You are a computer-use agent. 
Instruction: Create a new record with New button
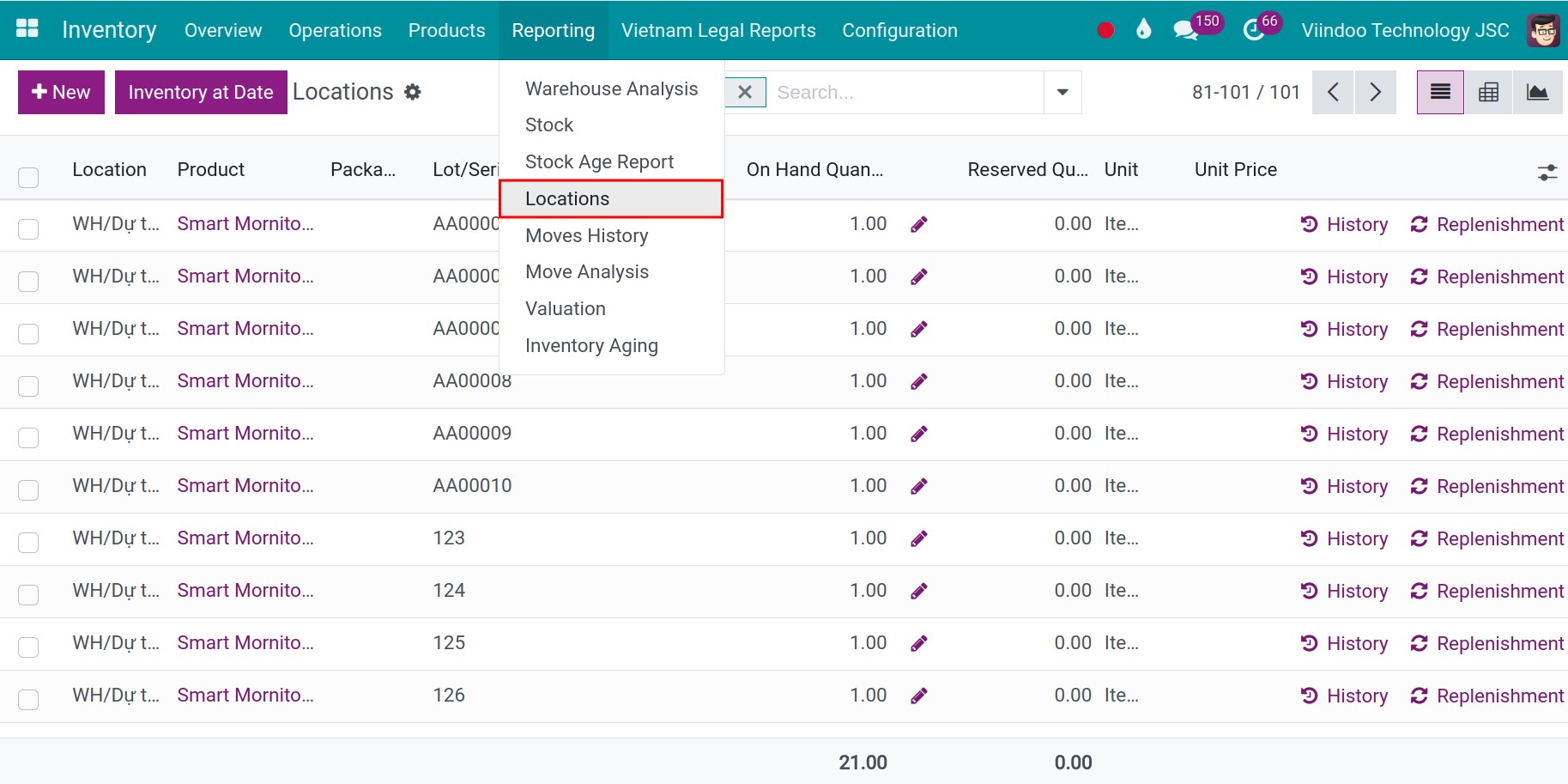(61, 92)
